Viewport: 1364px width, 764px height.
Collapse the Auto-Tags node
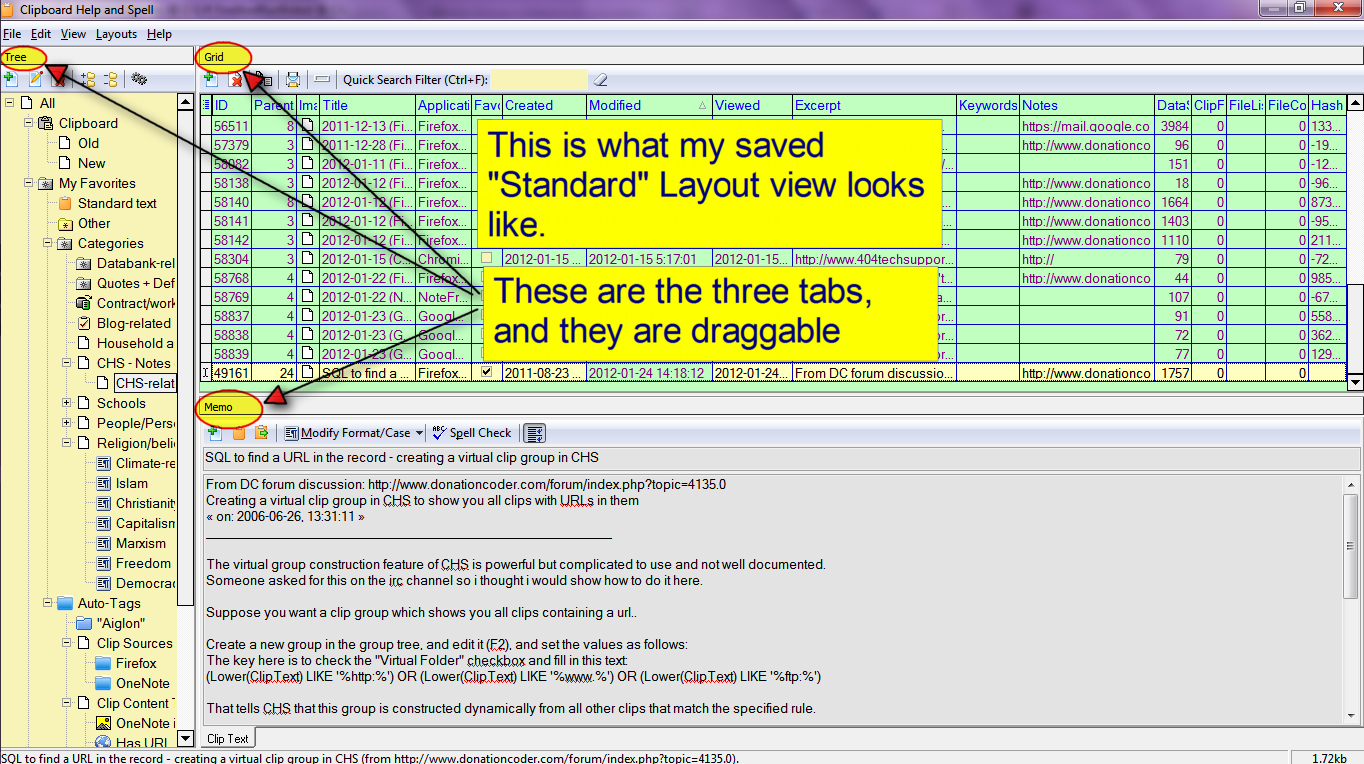(x=48, y=603)
